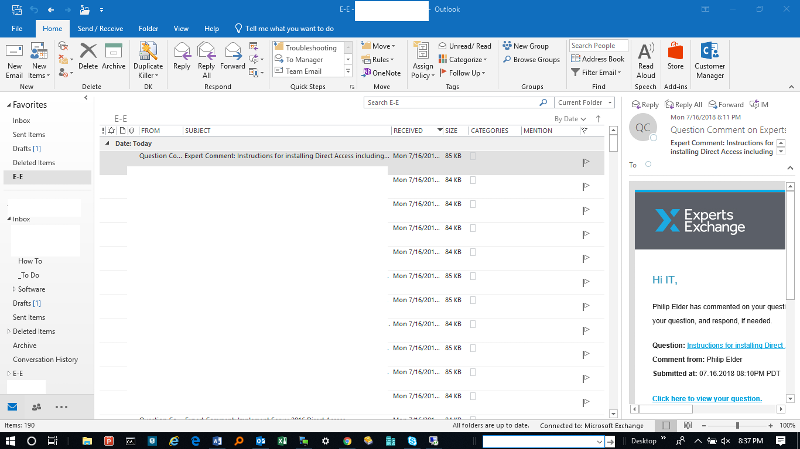Viewport: 800px width, 449px height.
Task: Click the search magnifier icon
Action: point(543,103)
